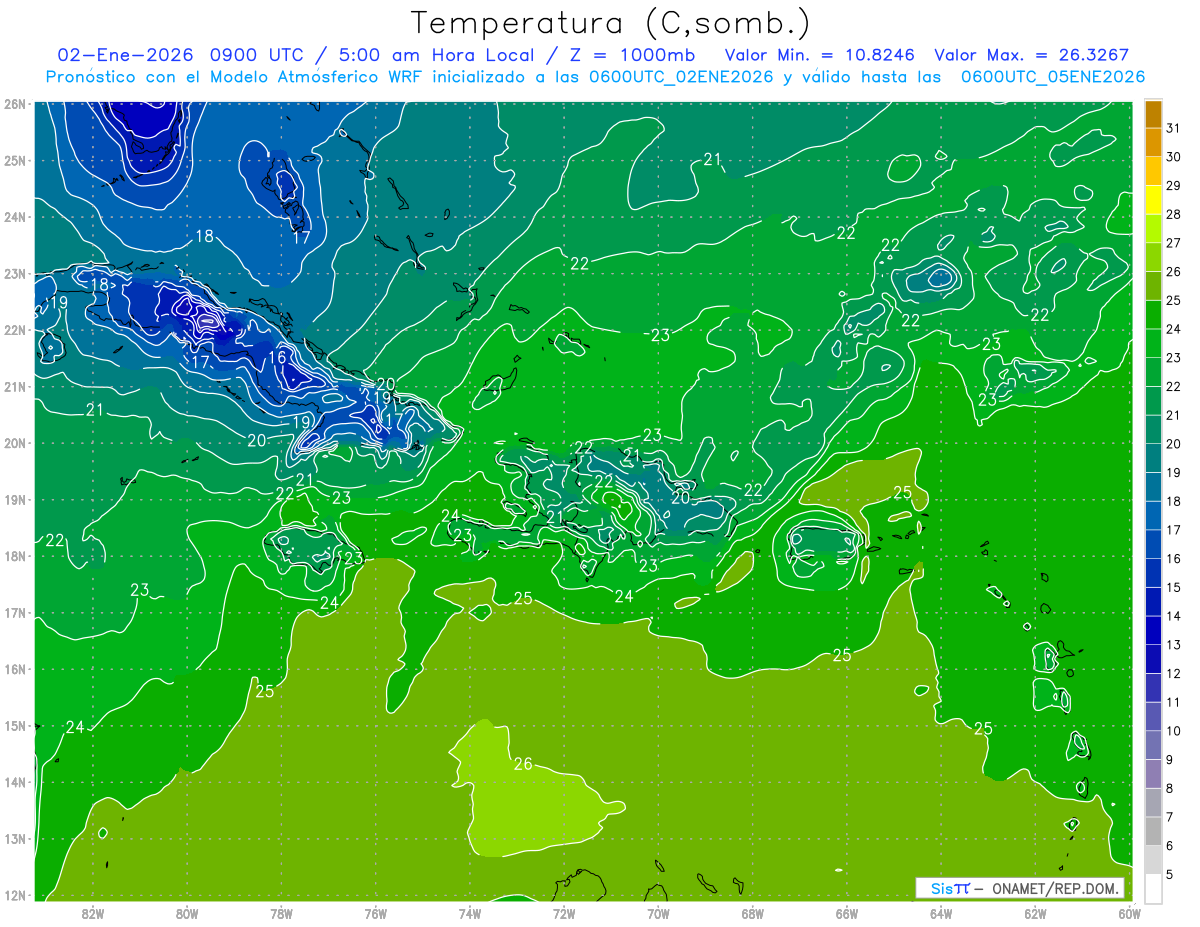The image size is (1200, 927).
Task: Click the "26" contour label on the map
Action: (523, 764)
